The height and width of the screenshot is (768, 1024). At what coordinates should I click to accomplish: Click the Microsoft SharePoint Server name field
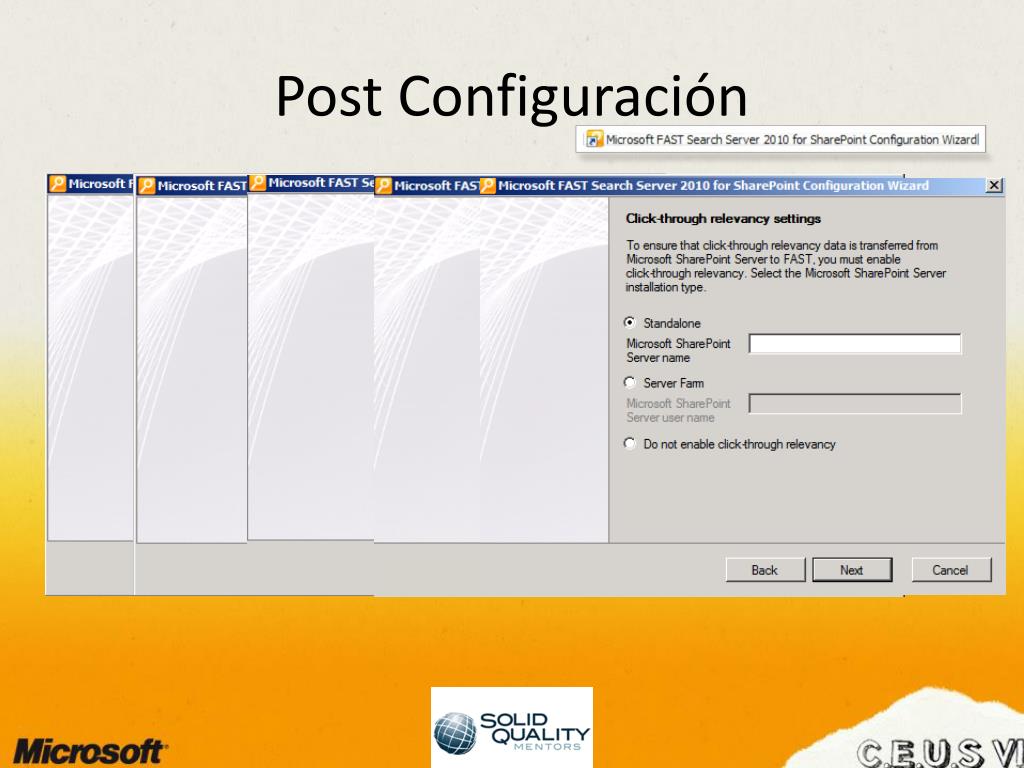(x=855, y=344)
